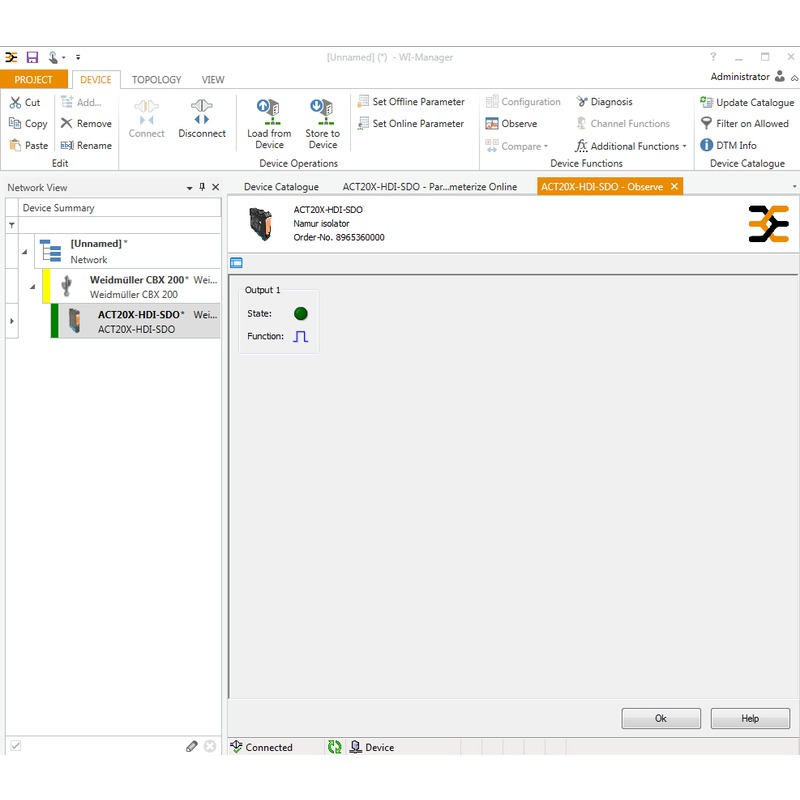Open Network View panel options dropdown
Image resolution: width=800 pixels, height=800 pixels.
(x=189, y=188)
